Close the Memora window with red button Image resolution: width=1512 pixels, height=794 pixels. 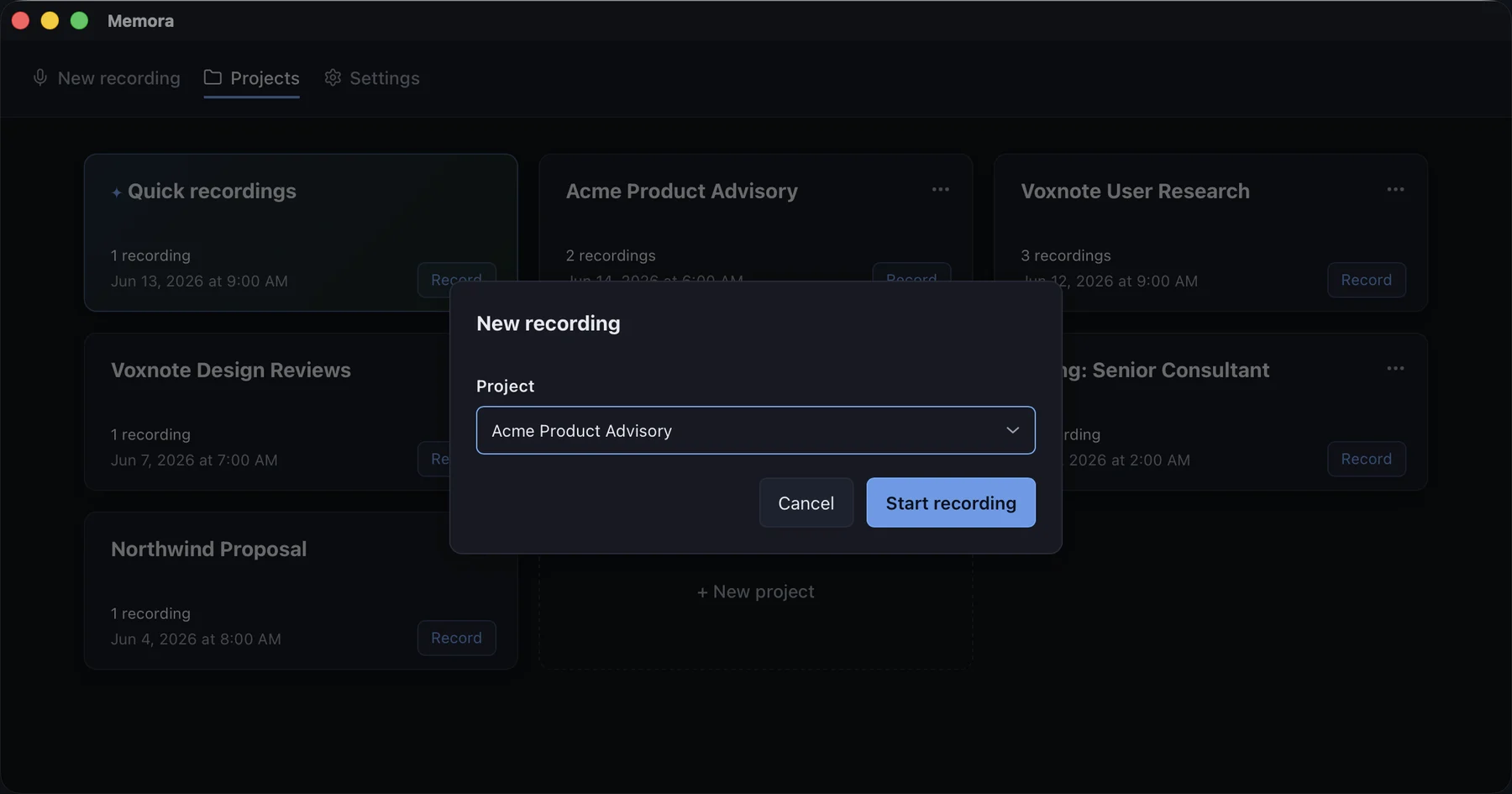(x=21, y=21)
